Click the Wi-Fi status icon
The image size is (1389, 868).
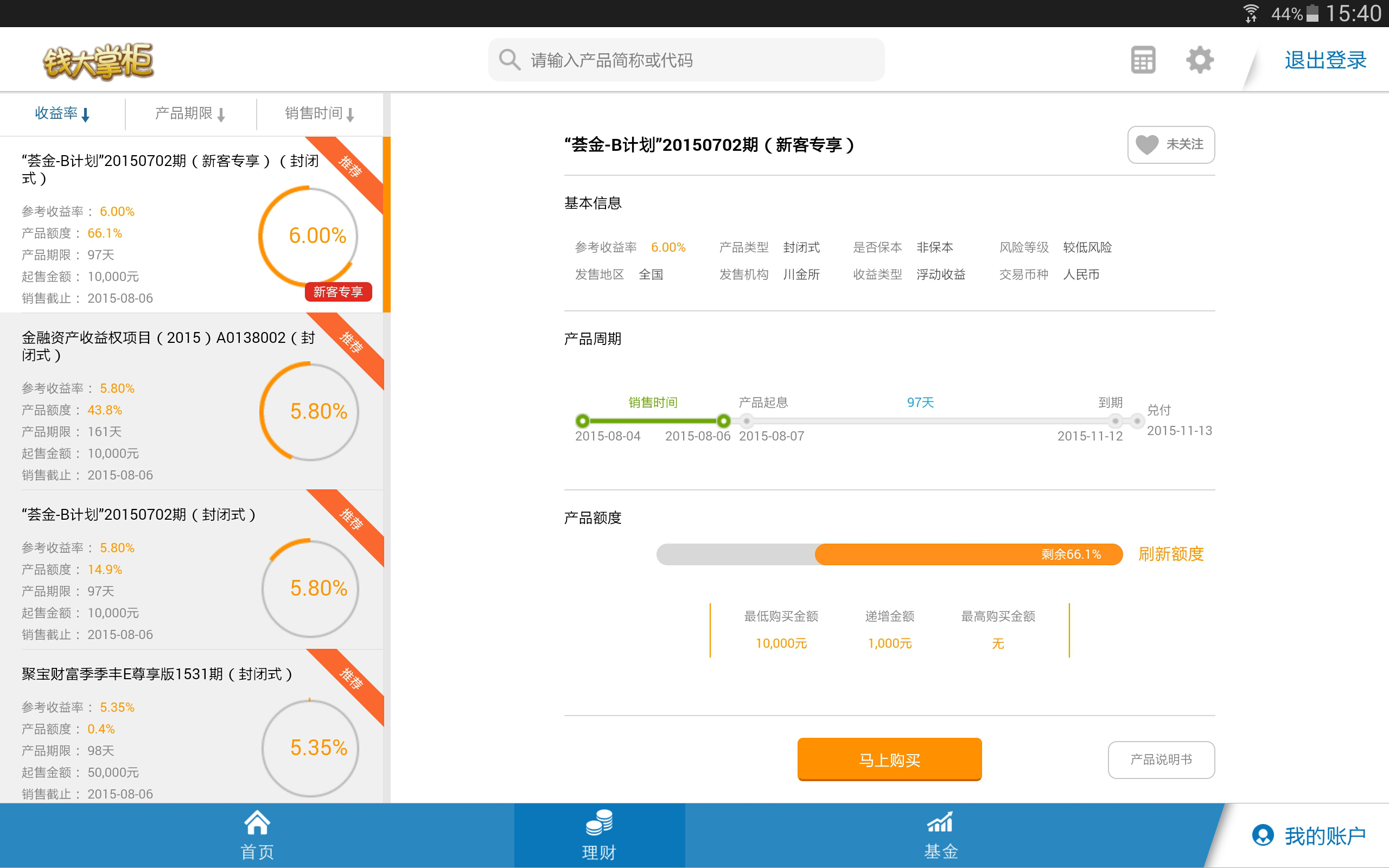1251,13
